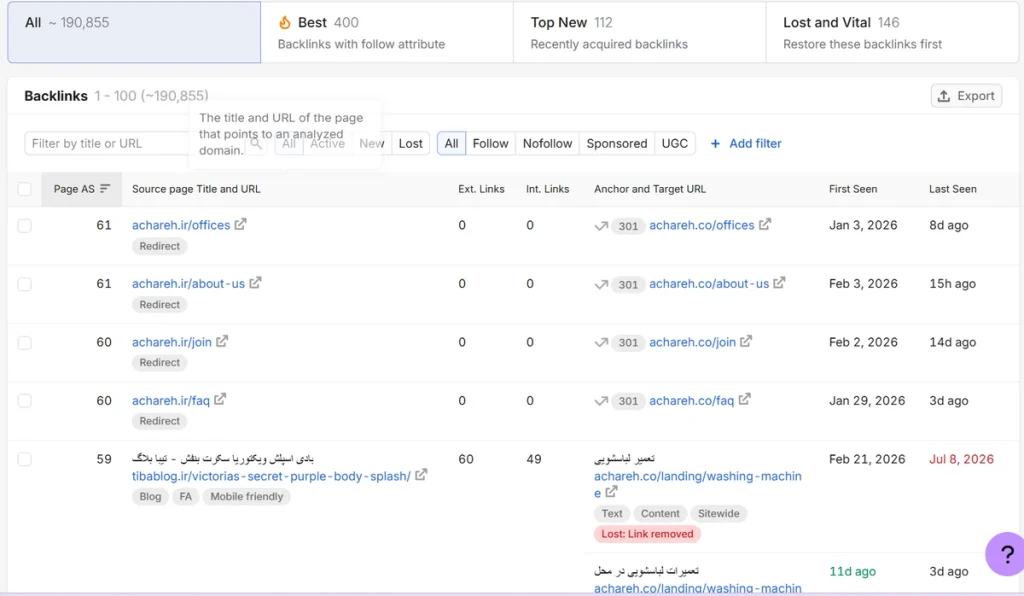Open external icon after washing-machine target URL

(x=611, y=492)
